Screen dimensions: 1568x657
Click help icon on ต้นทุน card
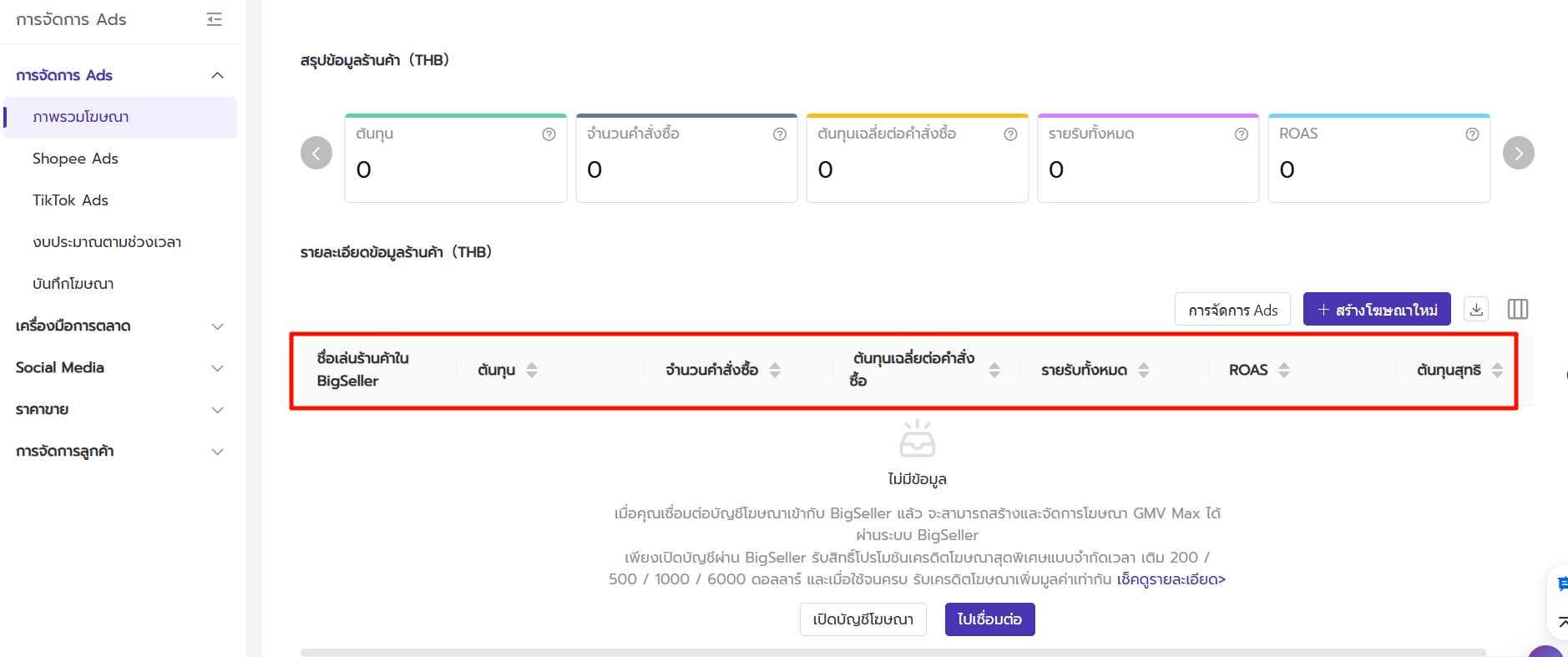click(549, 134)
